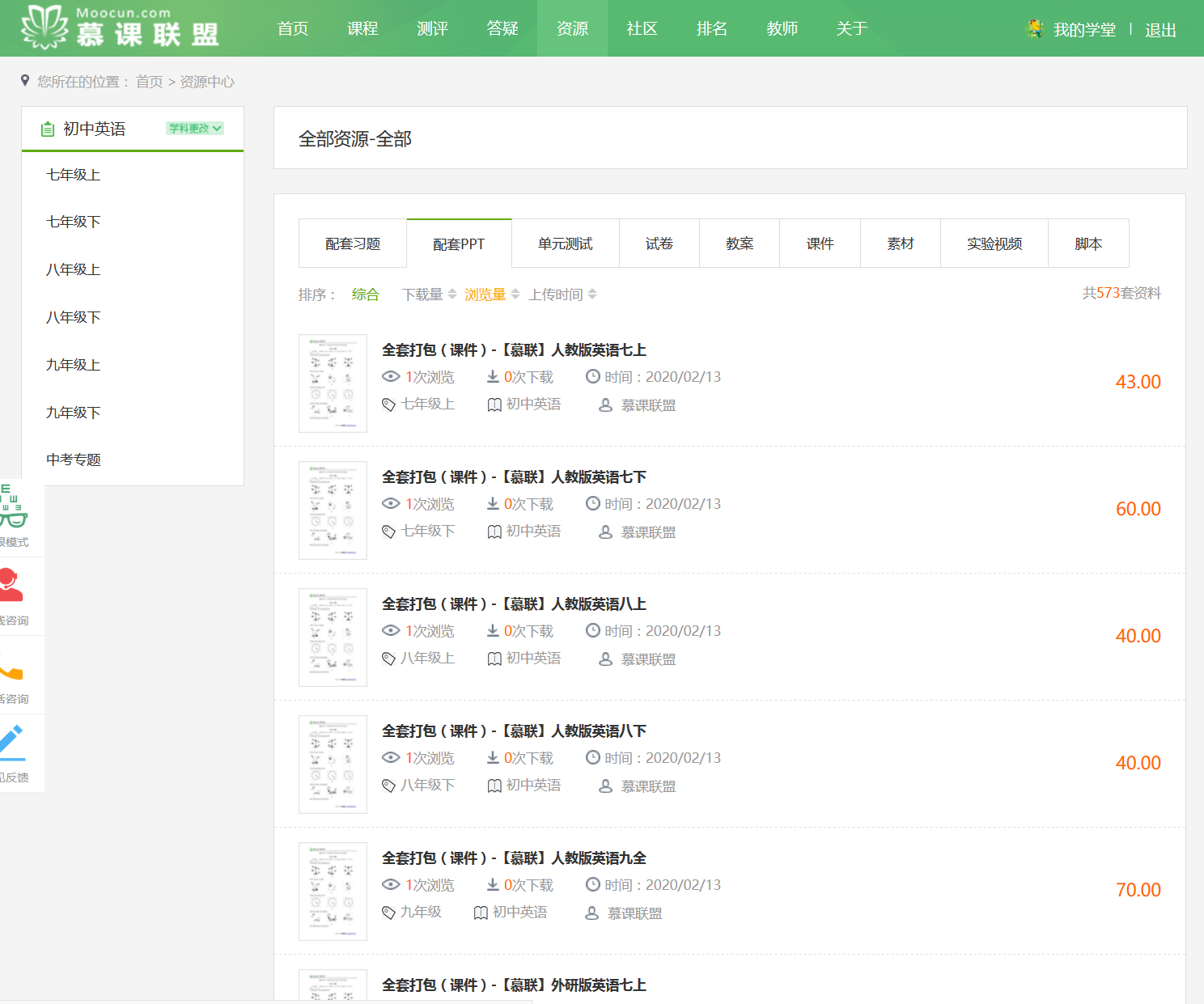Click the Moocun 慕课联盟 logo
This screenshot has height=1004, width=1204.
pos(120,27)
